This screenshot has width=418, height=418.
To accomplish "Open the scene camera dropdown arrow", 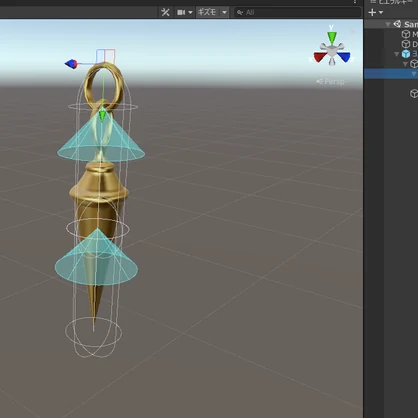I will click(x=190, y=12).
